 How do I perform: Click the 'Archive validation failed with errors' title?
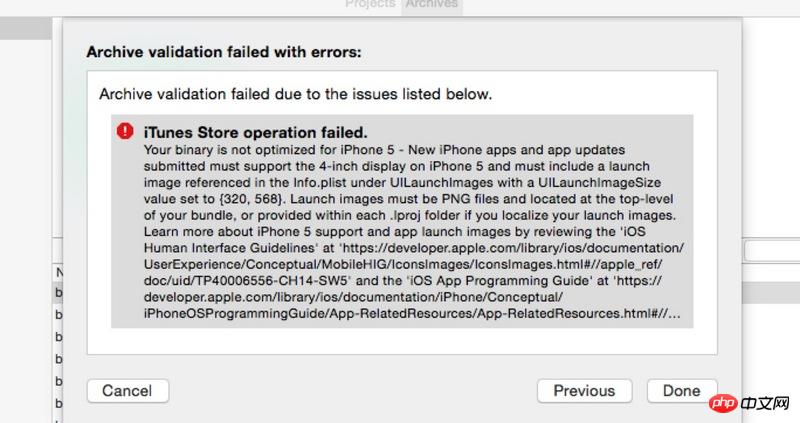[x=222, y=51]
